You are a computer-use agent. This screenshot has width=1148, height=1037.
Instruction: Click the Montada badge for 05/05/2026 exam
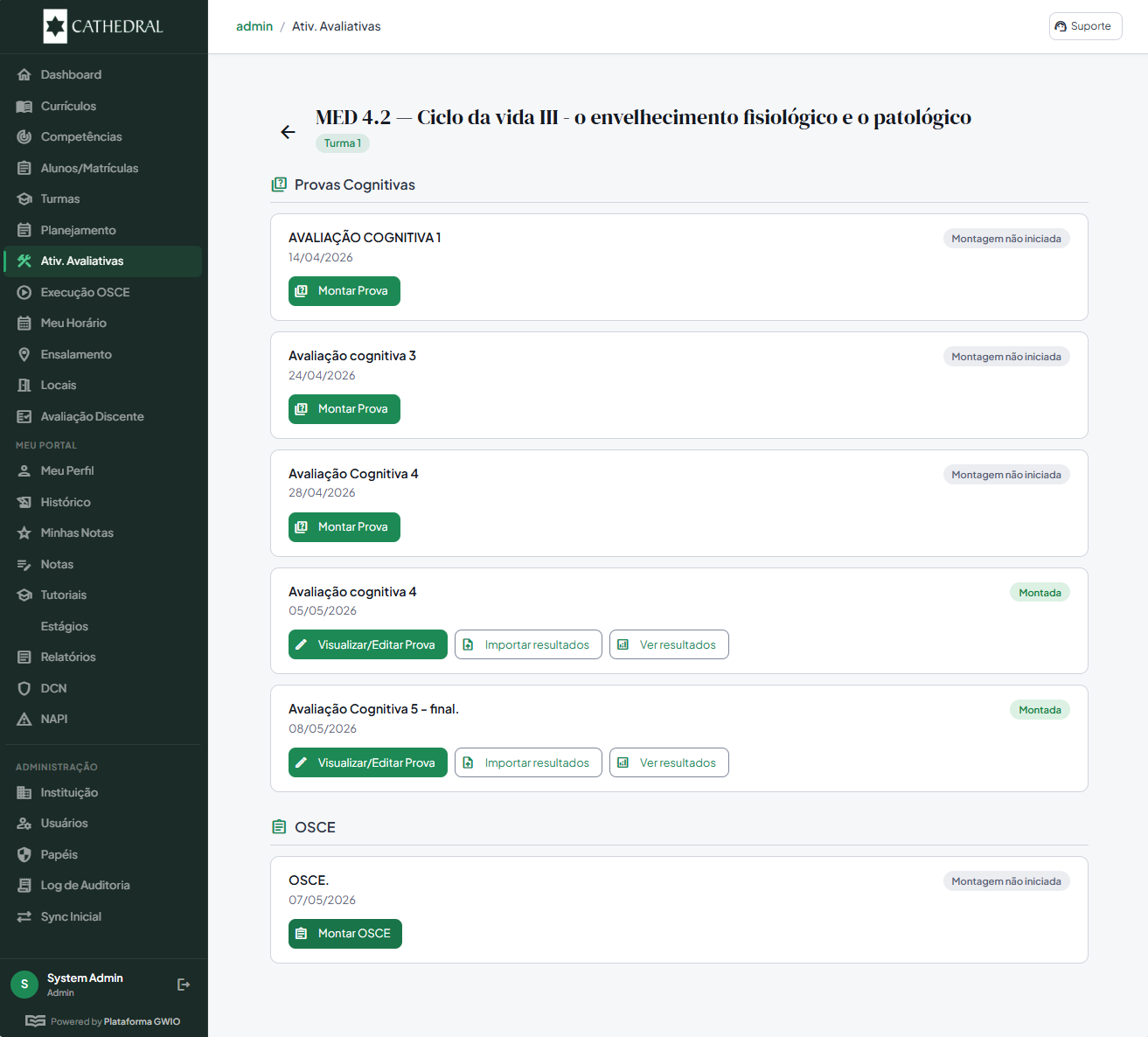(x=1040, y=593)
